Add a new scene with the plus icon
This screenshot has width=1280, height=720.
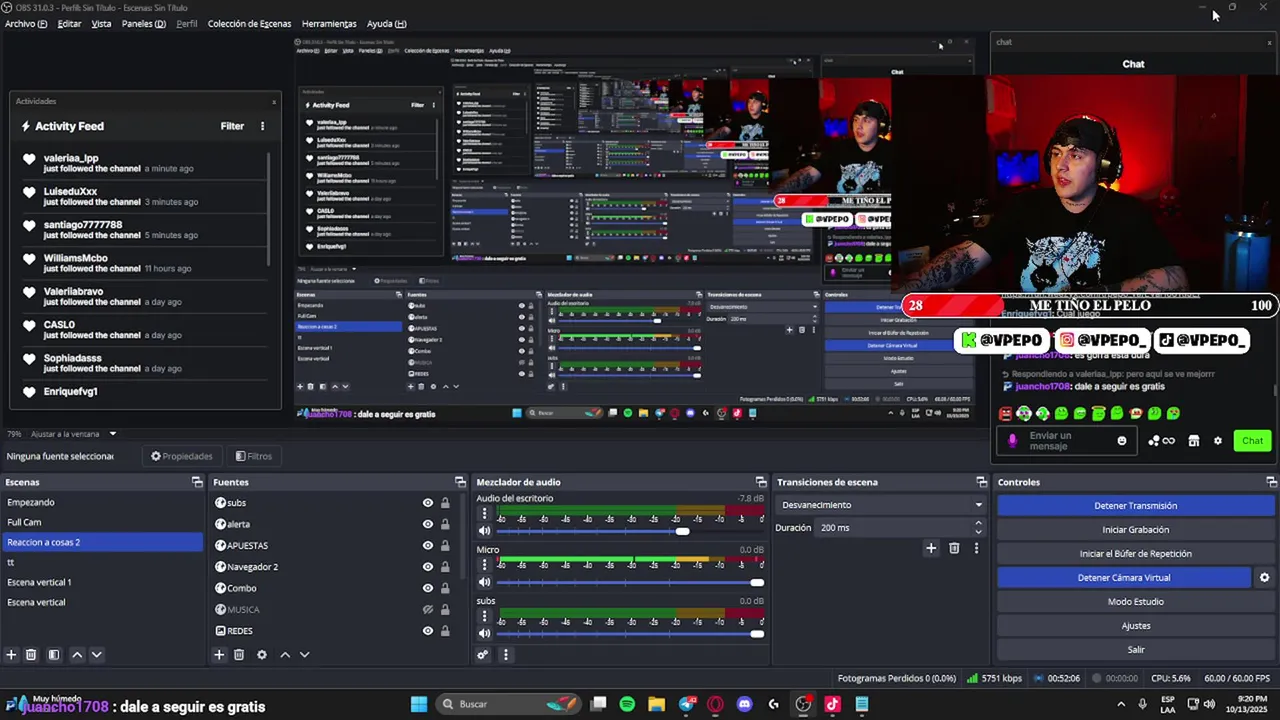click(12, 655)
